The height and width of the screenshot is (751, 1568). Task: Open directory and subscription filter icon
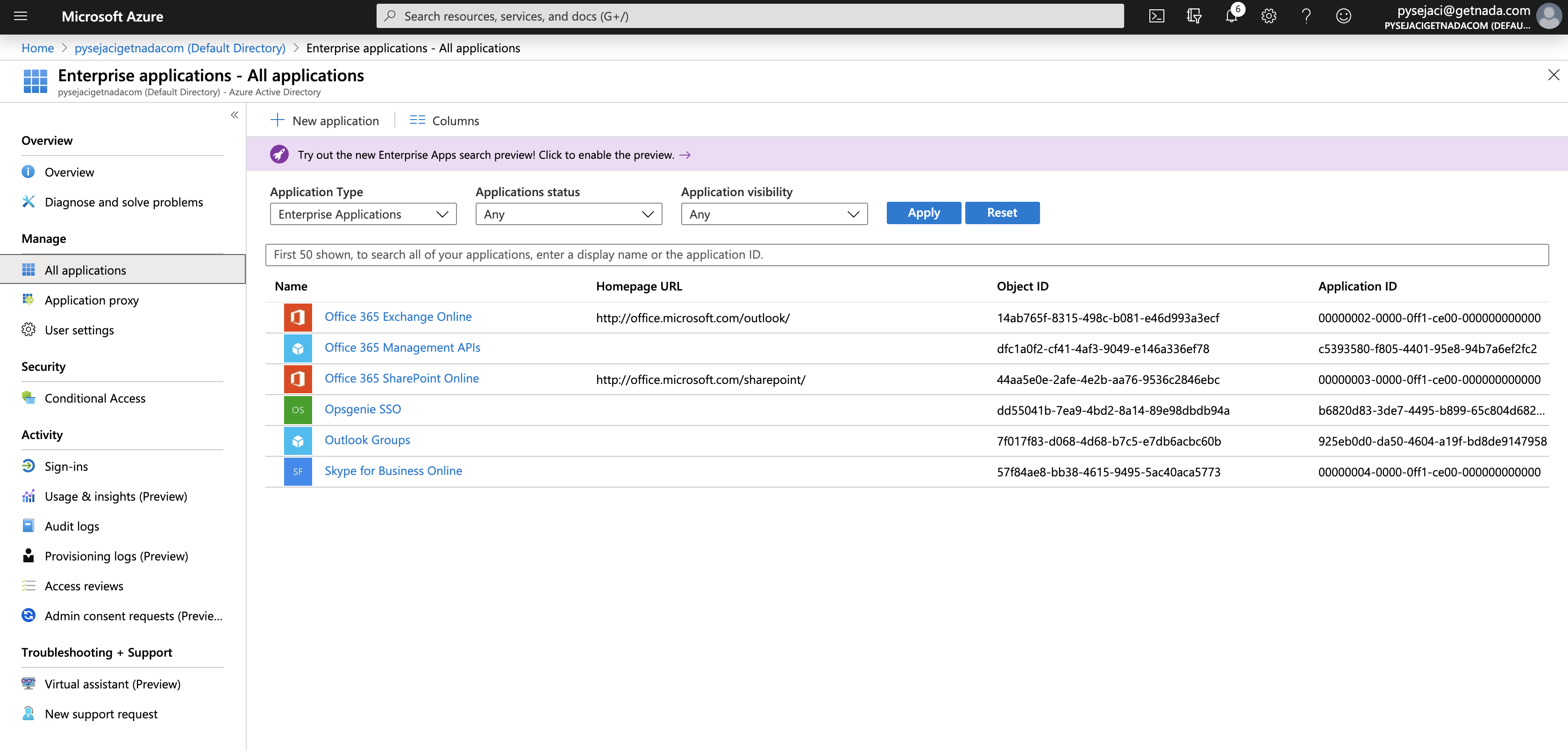pyautogui.click(x=1194, y=16)
